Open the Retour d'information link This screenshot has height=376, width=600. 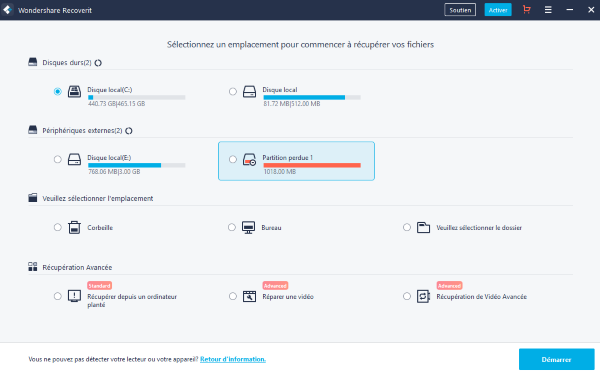233,359
